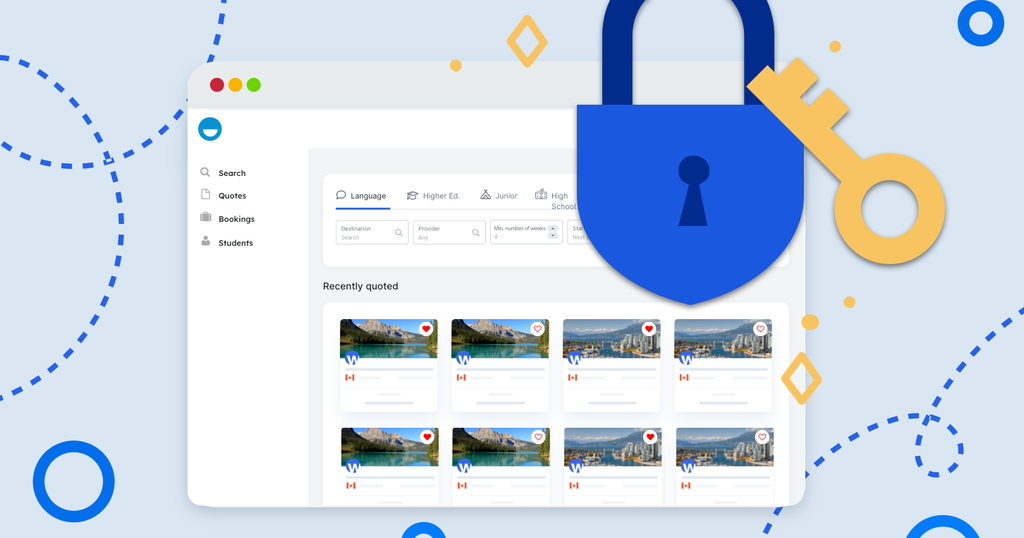This screenshot has width=1024, height=538.
Task: Click the red close dot in window title bar
Action: click(217, 85)
